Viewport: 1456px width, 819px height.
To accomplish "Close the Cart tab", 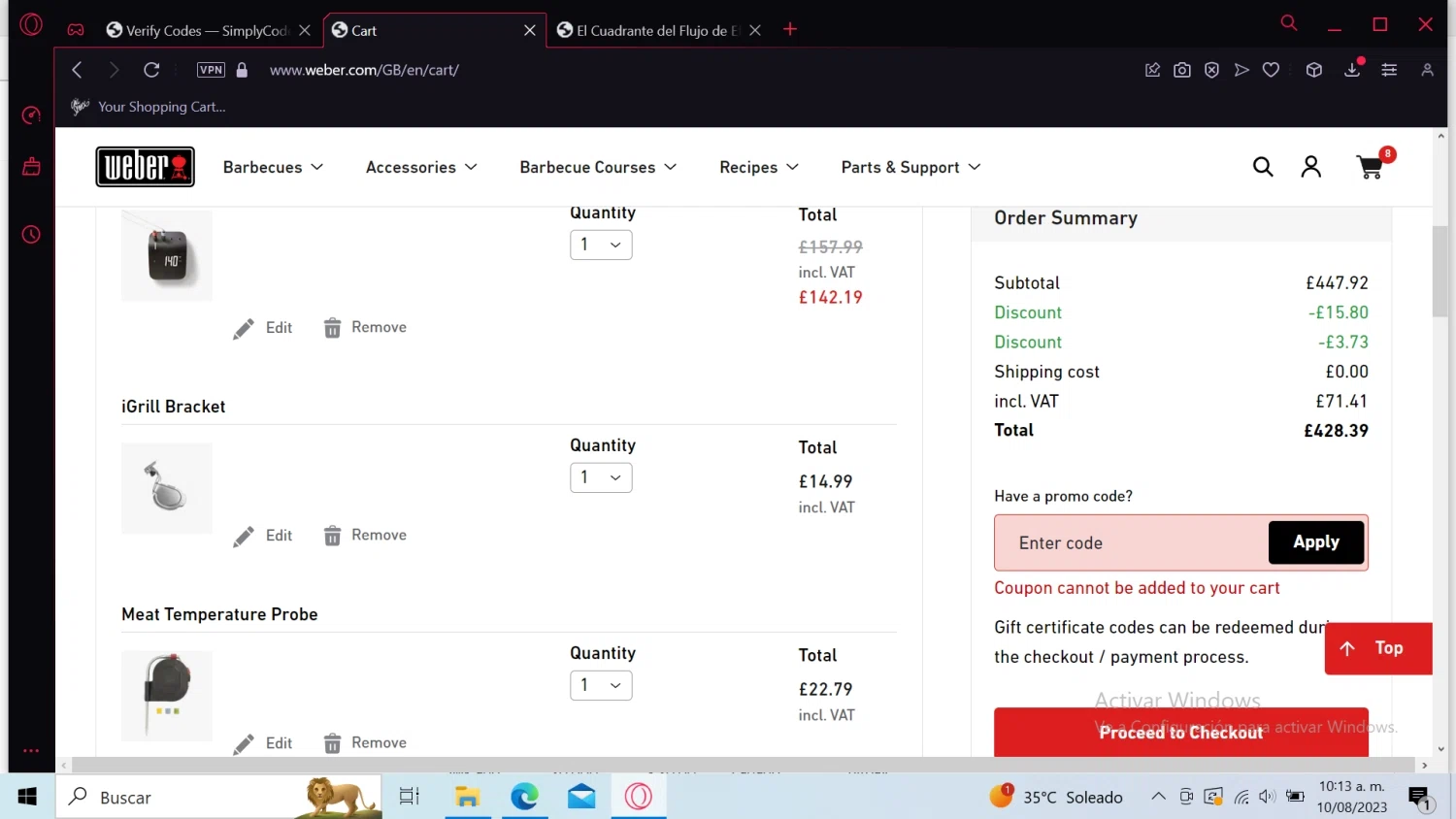I will [530, 30].
